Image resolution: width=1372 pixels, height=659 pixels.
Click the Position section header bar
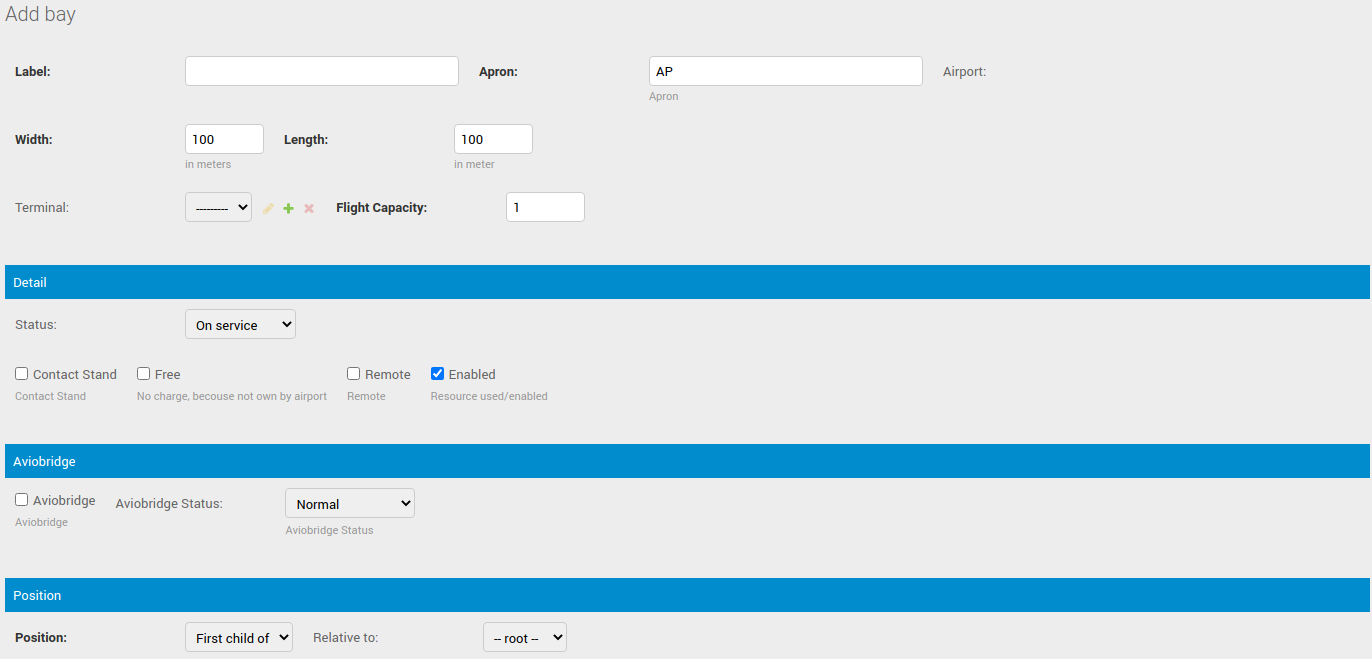pyautogui.click(x=686, y=595)
